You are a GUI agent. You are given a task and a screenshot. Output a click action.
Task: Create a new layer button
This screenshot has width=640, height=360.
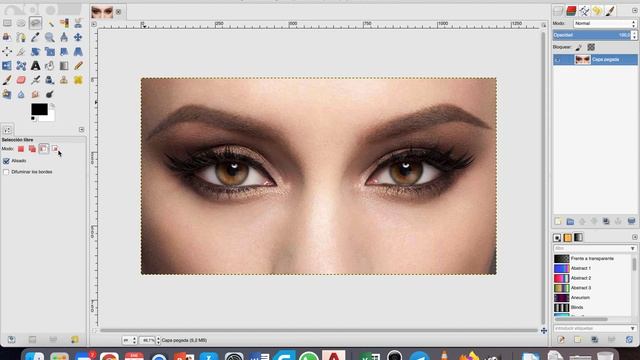pyautogui.click(x=558, y=221)
